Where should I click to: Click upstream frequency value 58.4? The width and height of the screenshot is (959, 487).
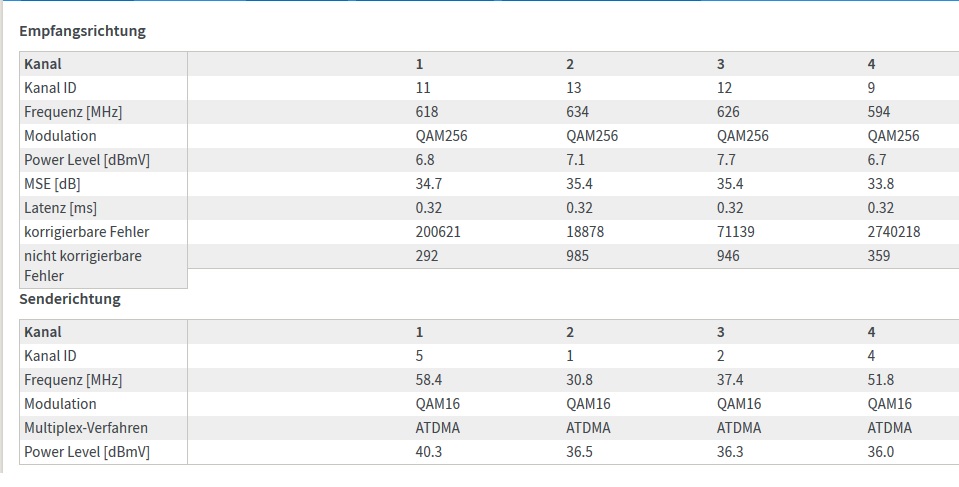[429, 380]
